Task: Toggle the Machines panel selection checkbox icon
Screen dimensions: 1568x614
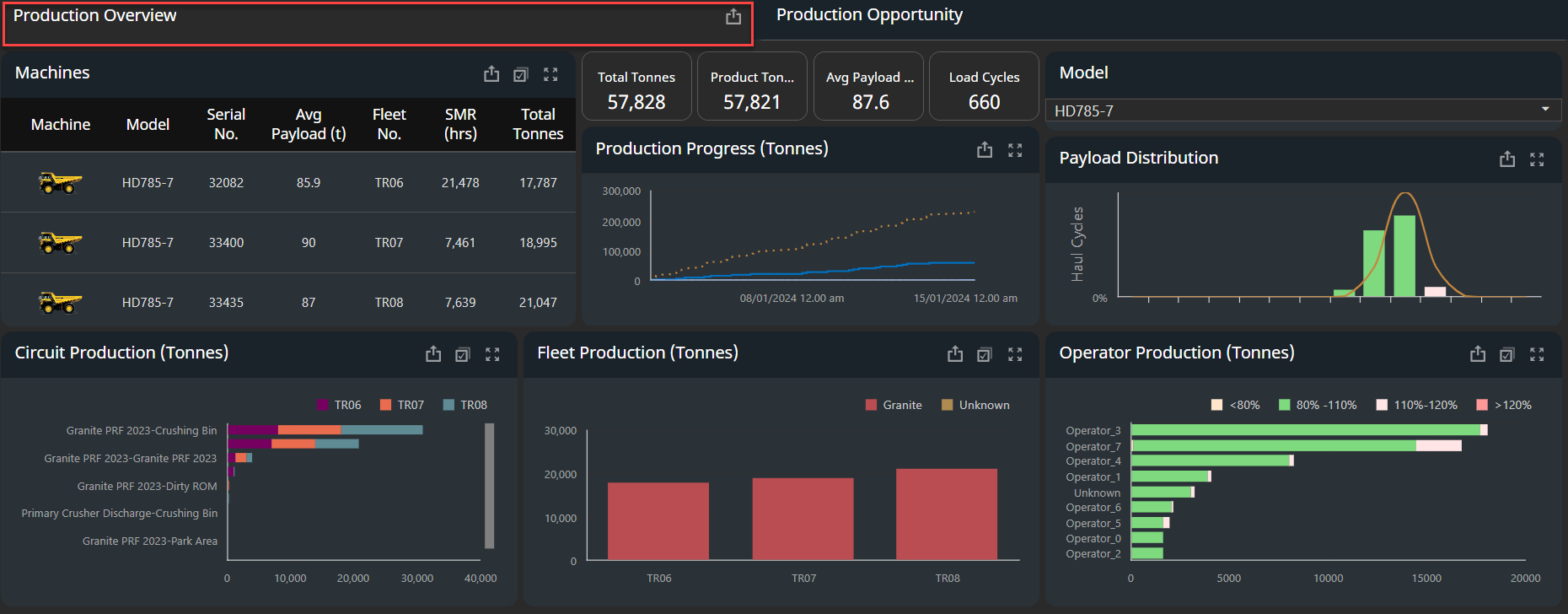Action: tap(521, 74)
